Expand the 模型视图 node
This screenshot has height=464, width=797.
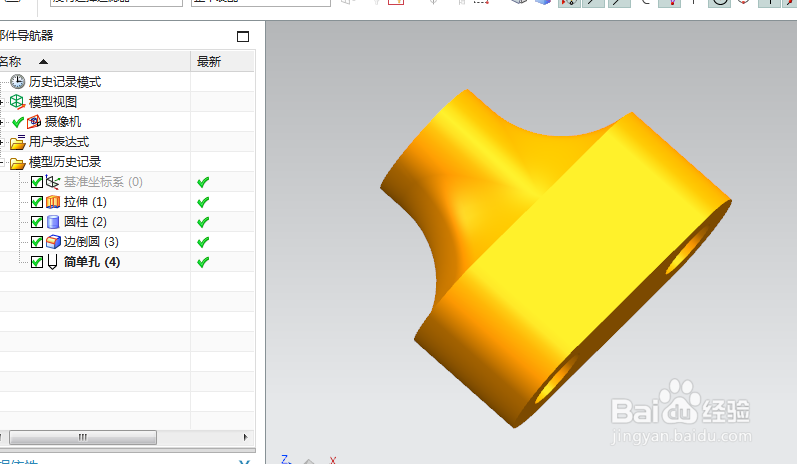tap(2, 102)
